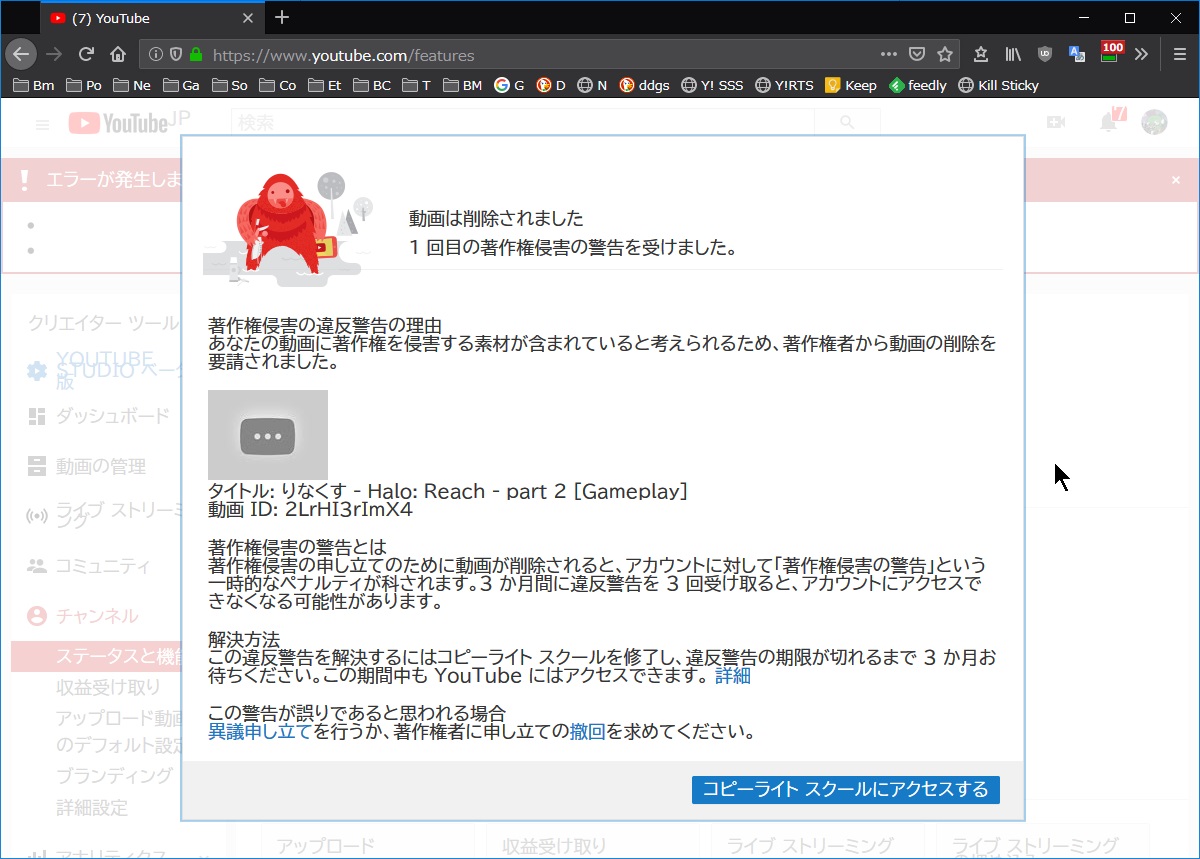Open page actions three-dot menu
Image resolution: width=1200 pixels, height=859 pixels.
click(x=888, y=55)
